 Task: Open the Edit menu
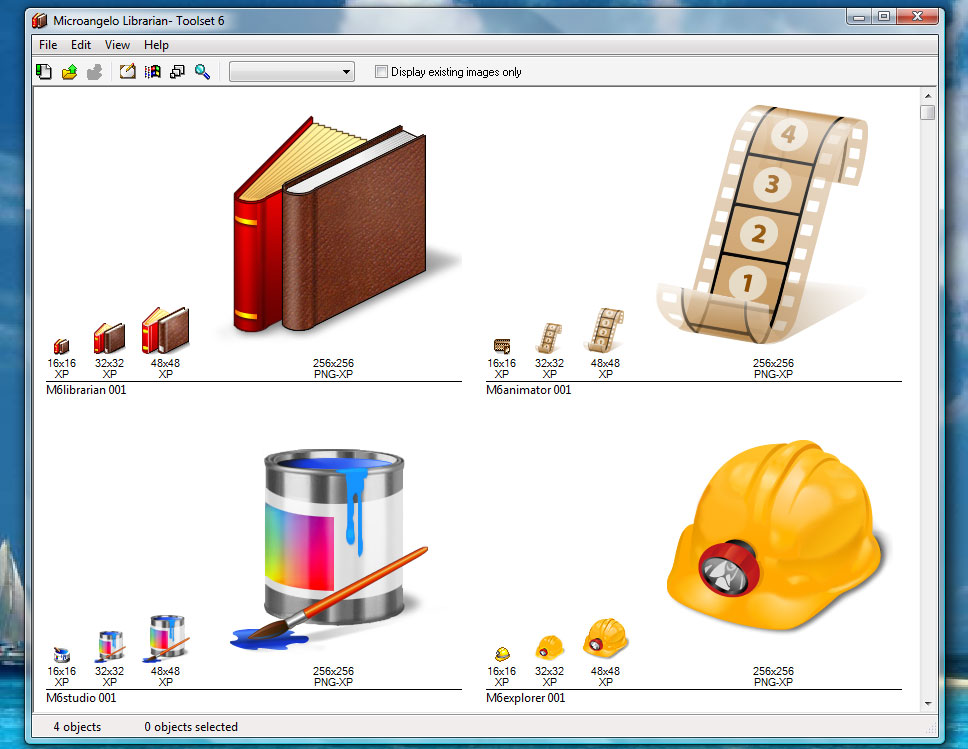(x=81, y=45)
